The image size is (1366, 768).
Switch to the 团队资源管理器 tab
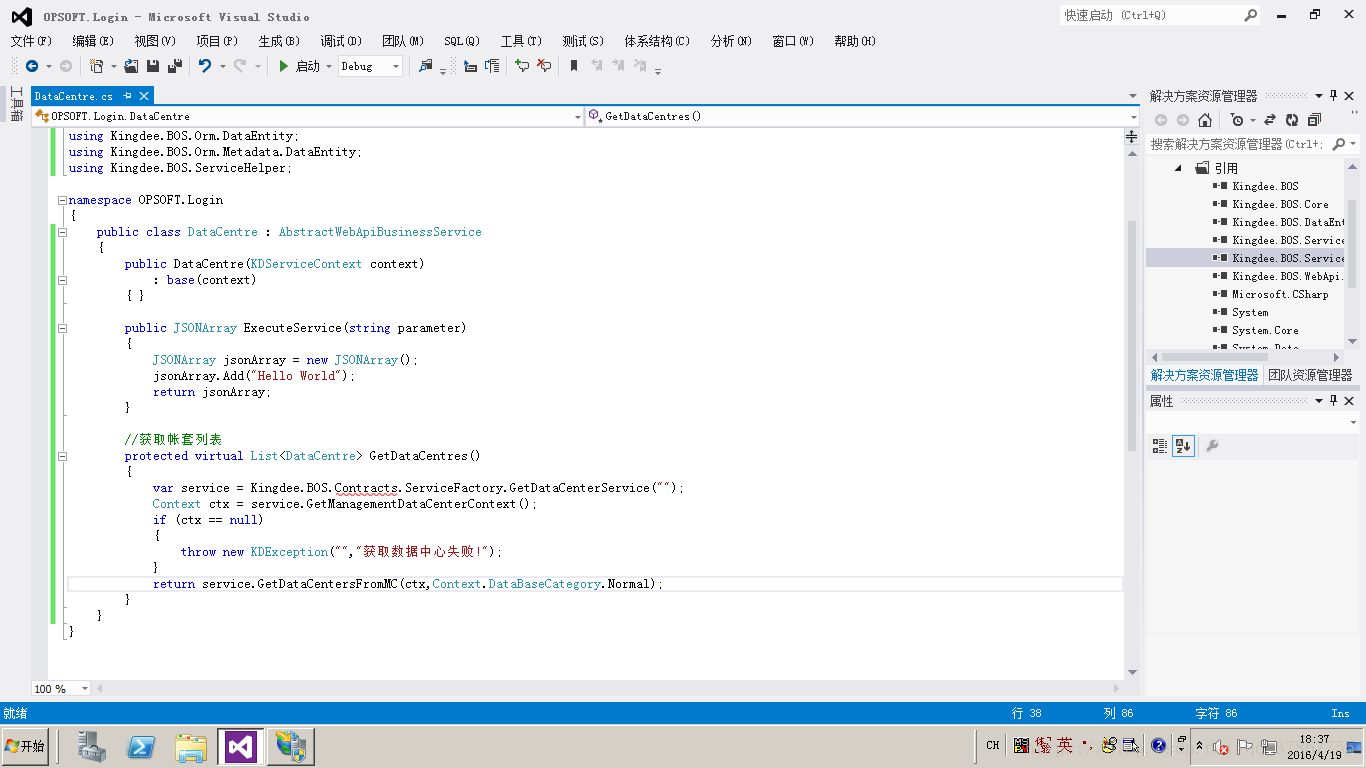pyautogui.click(x=1310, y=375)
